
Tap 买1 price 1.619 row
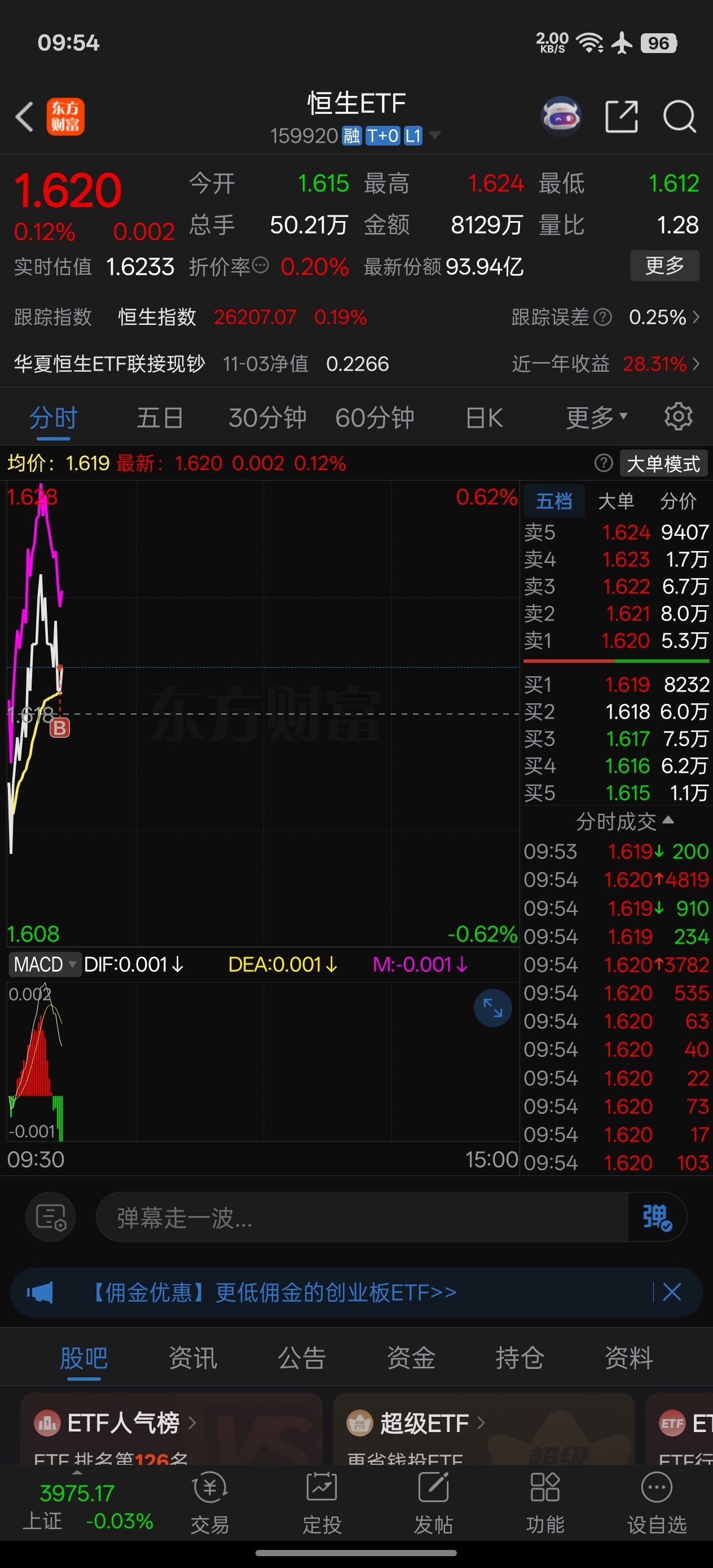(x=616, y=685)
